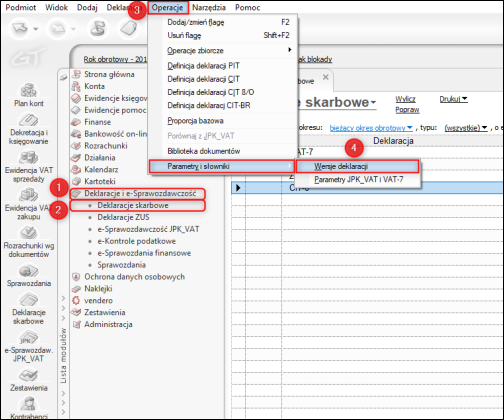Expand Deklaracje i e-Sprawozdawczość module
Viewport: 504px width, 420px height.
(137, 194)
